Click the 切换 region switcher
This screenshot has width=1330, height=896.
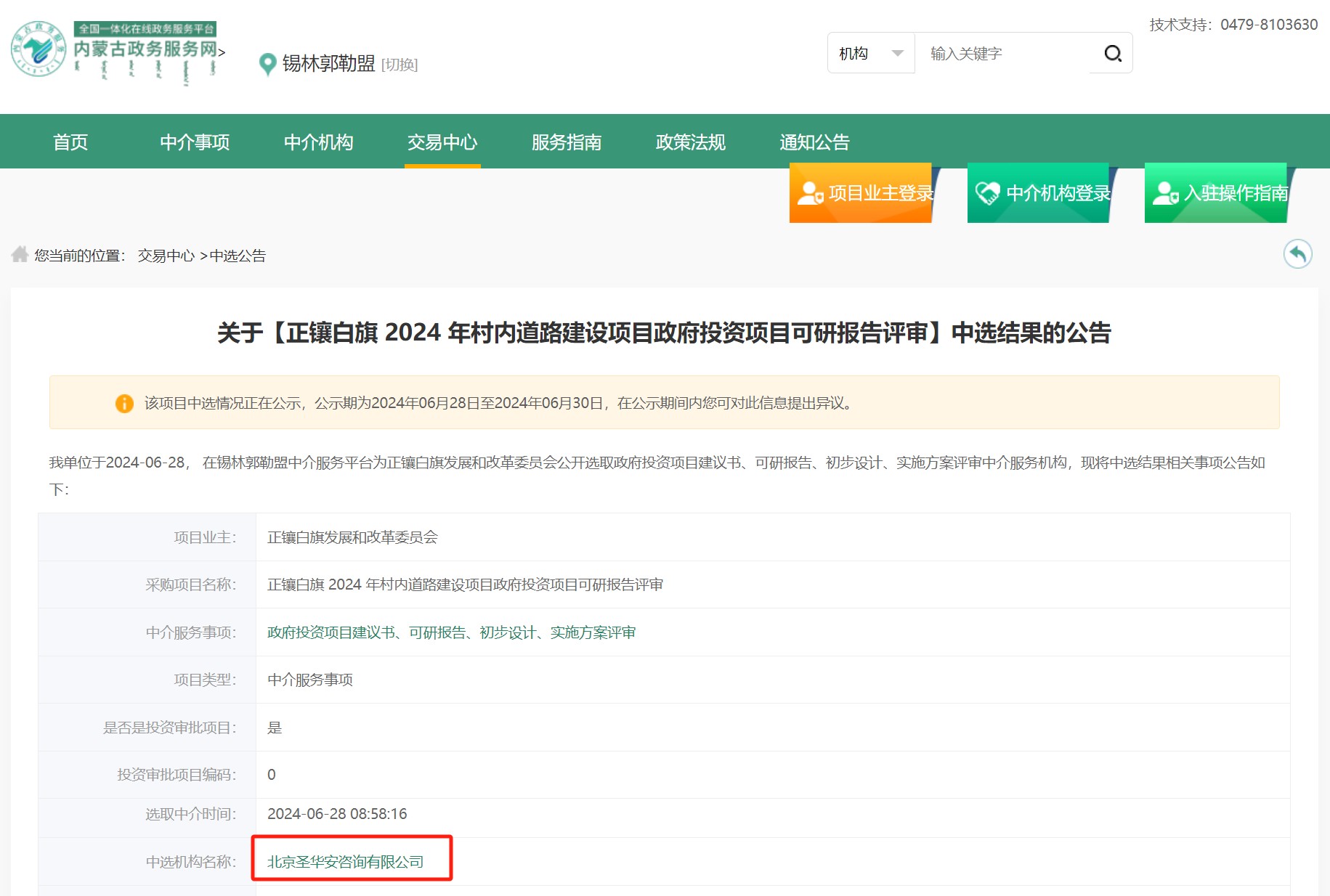(400, 65)
